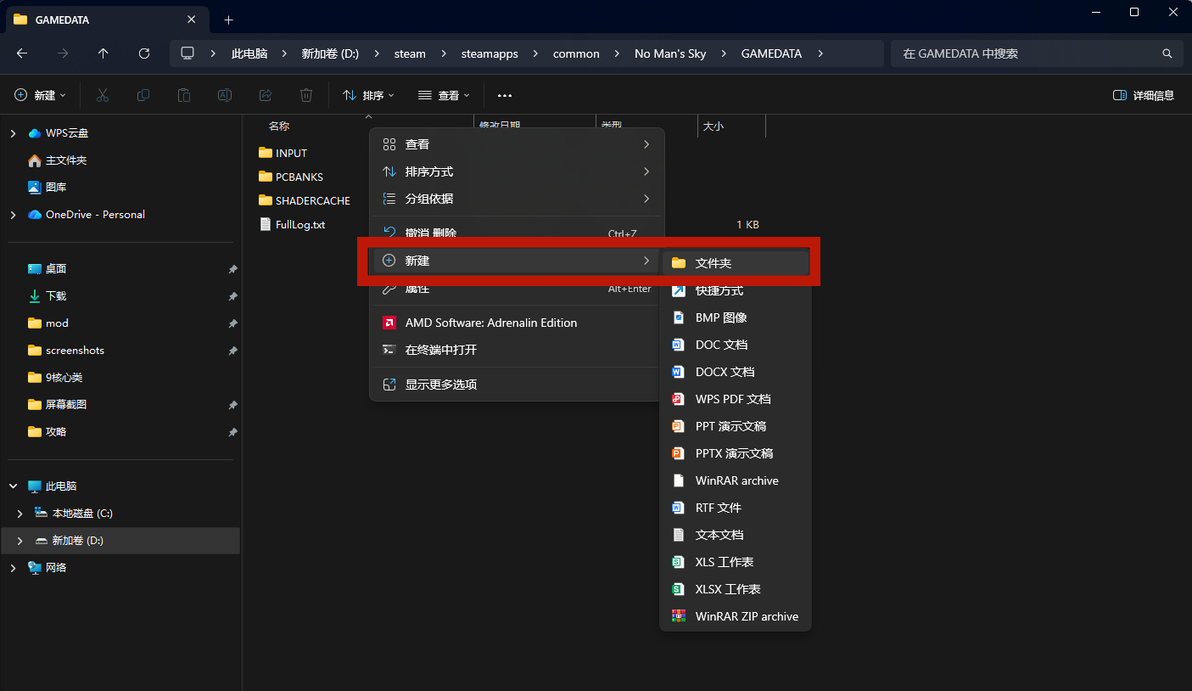Click the paste clipboard icon in toolbar
The image size is (1192, 691).
[184, 95]
